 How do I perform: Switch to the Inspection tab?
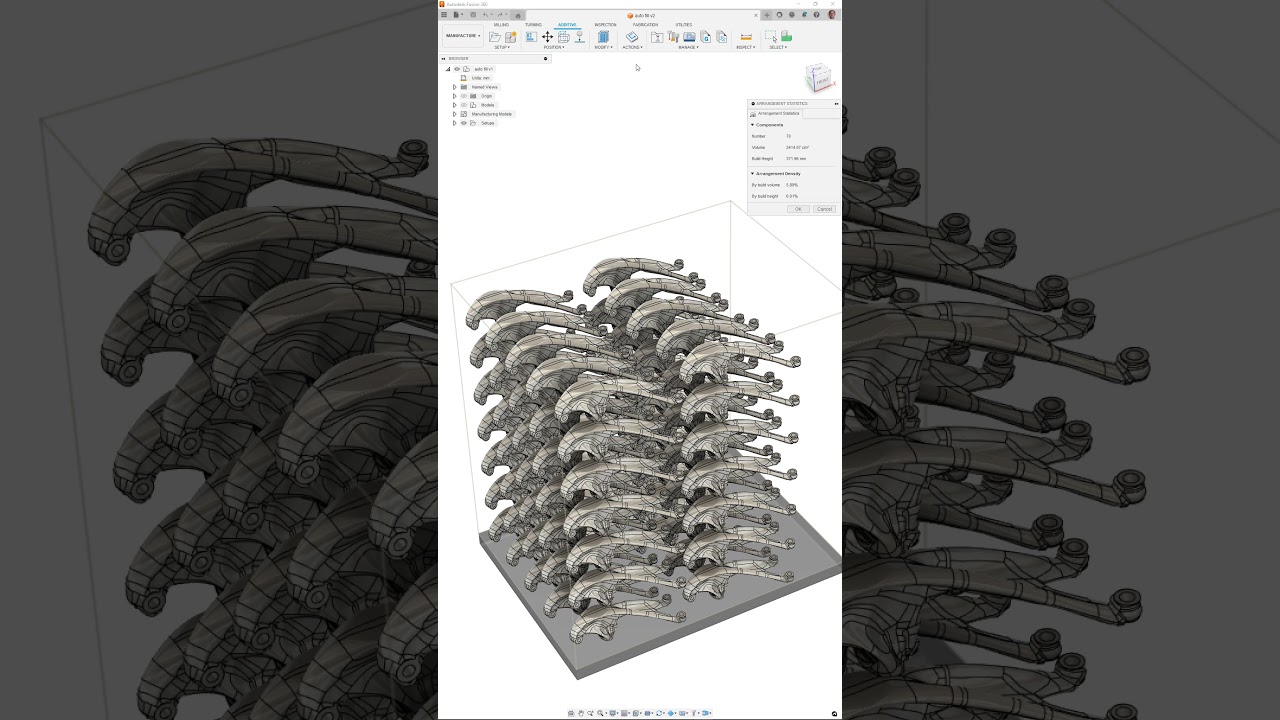[606, 25]
